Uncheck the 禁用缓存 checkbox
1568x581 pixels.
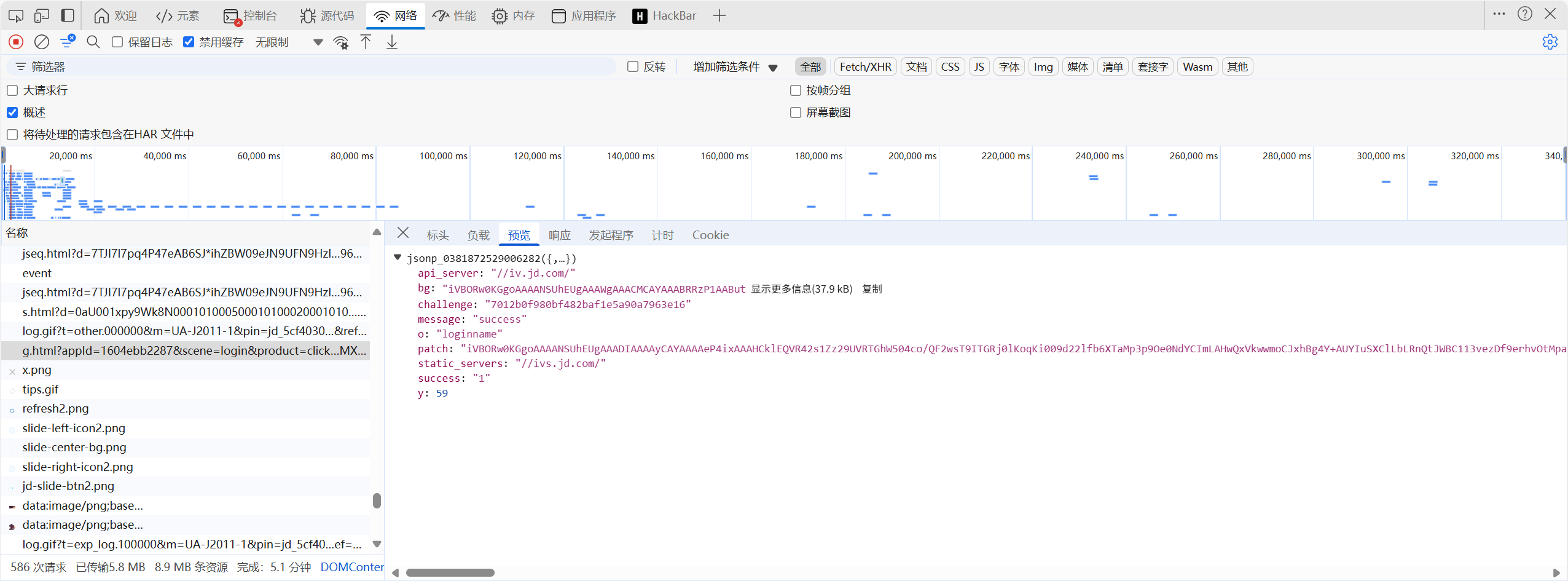click(189, 42)
